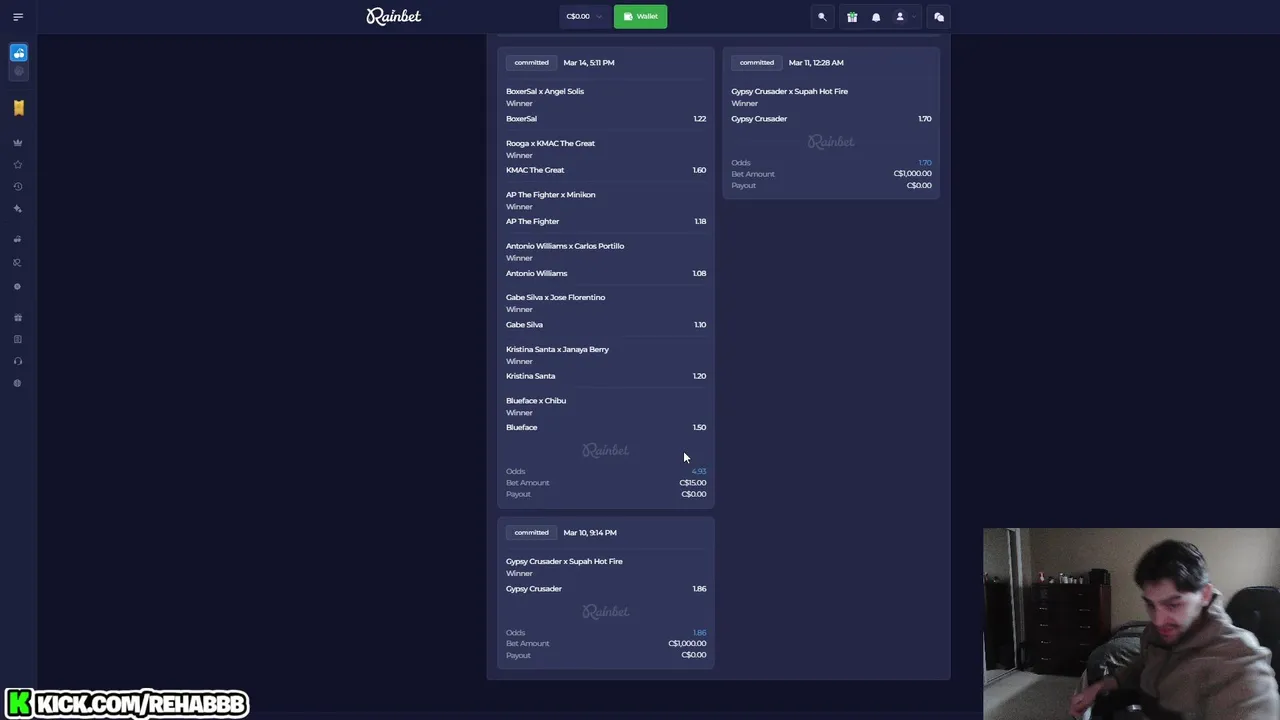Open the user profile avatar

point(899,17)
